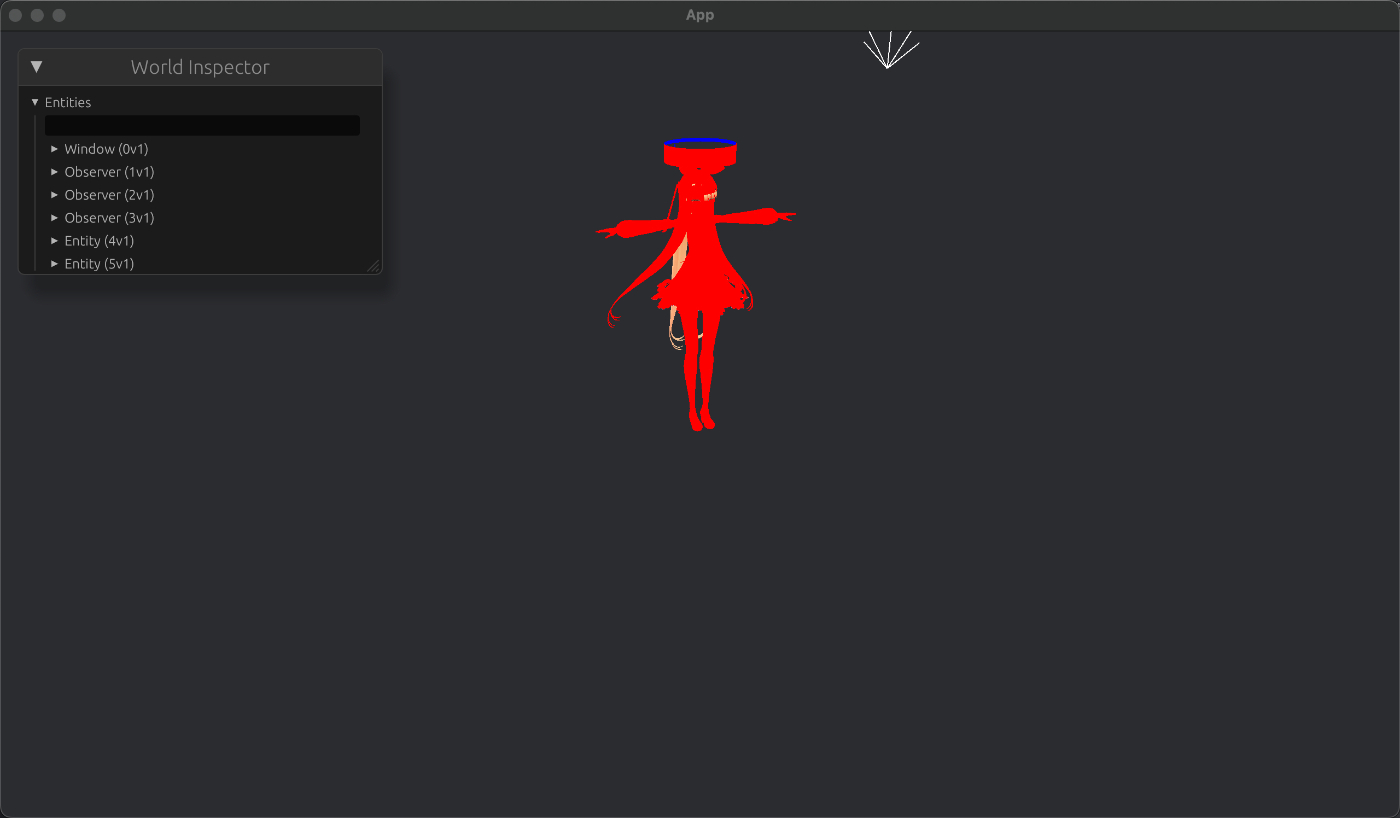Expand the Observer (3v1) entity arrow
1400x818 pixels.
point(55,218)
